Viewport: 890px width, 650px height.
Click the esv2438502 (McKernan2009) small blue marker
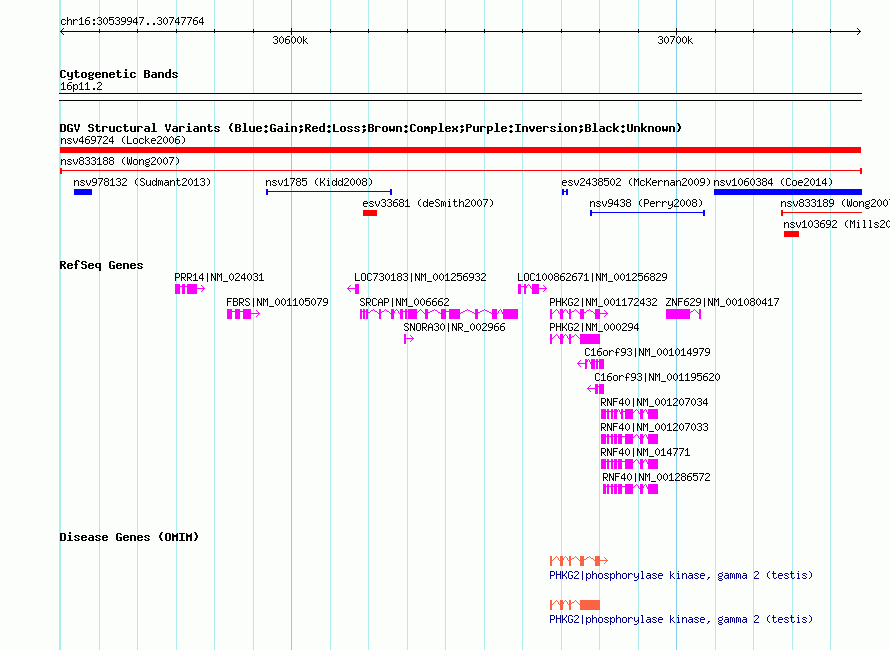[x=565, y=192]
